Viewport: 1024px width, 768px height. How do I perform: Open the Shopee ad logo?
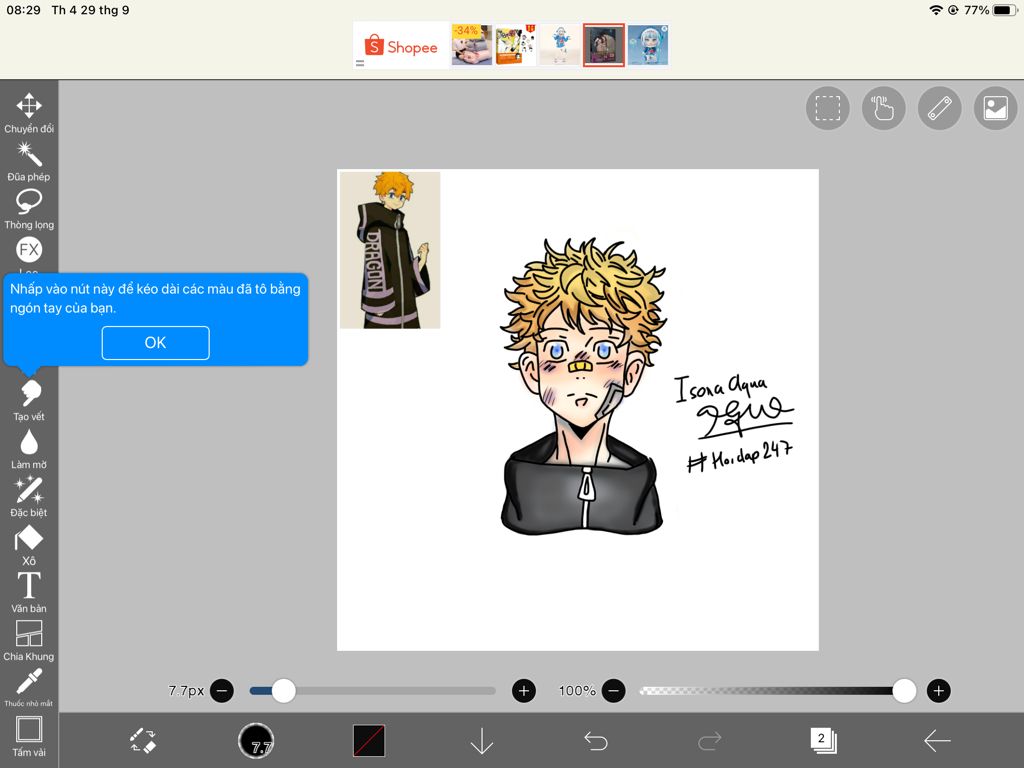[x=401, y=46]
